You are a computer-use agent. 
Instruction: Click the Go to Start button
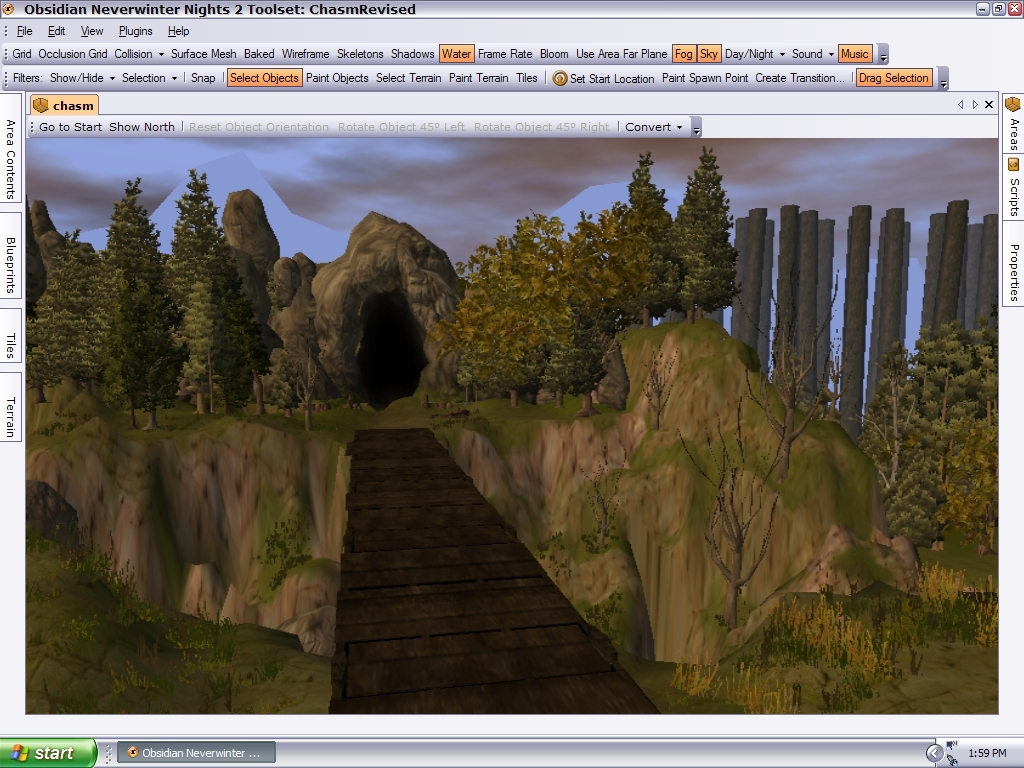(x=70, y=127)
